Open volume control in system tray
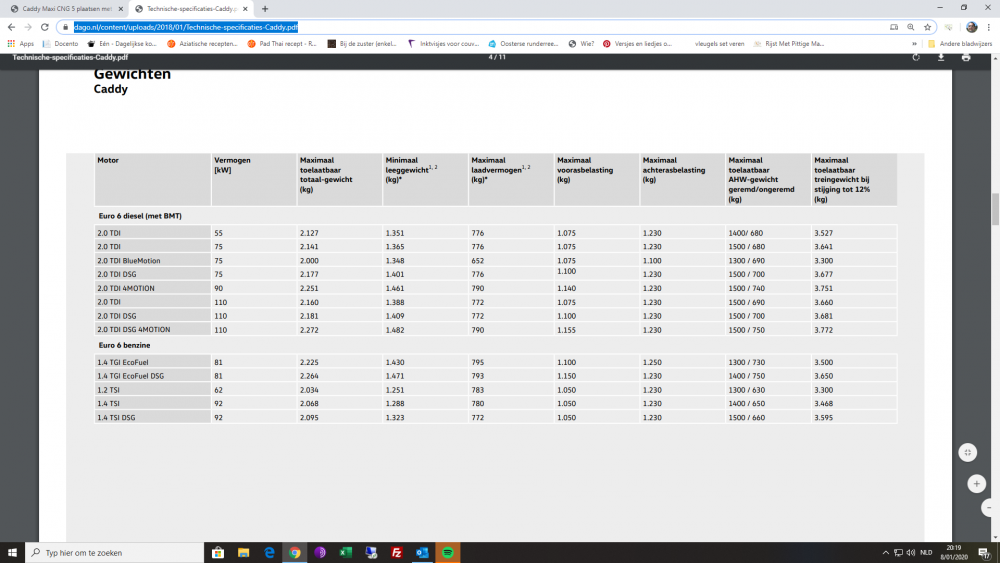 pyautogui.click(x=911, y=552)
